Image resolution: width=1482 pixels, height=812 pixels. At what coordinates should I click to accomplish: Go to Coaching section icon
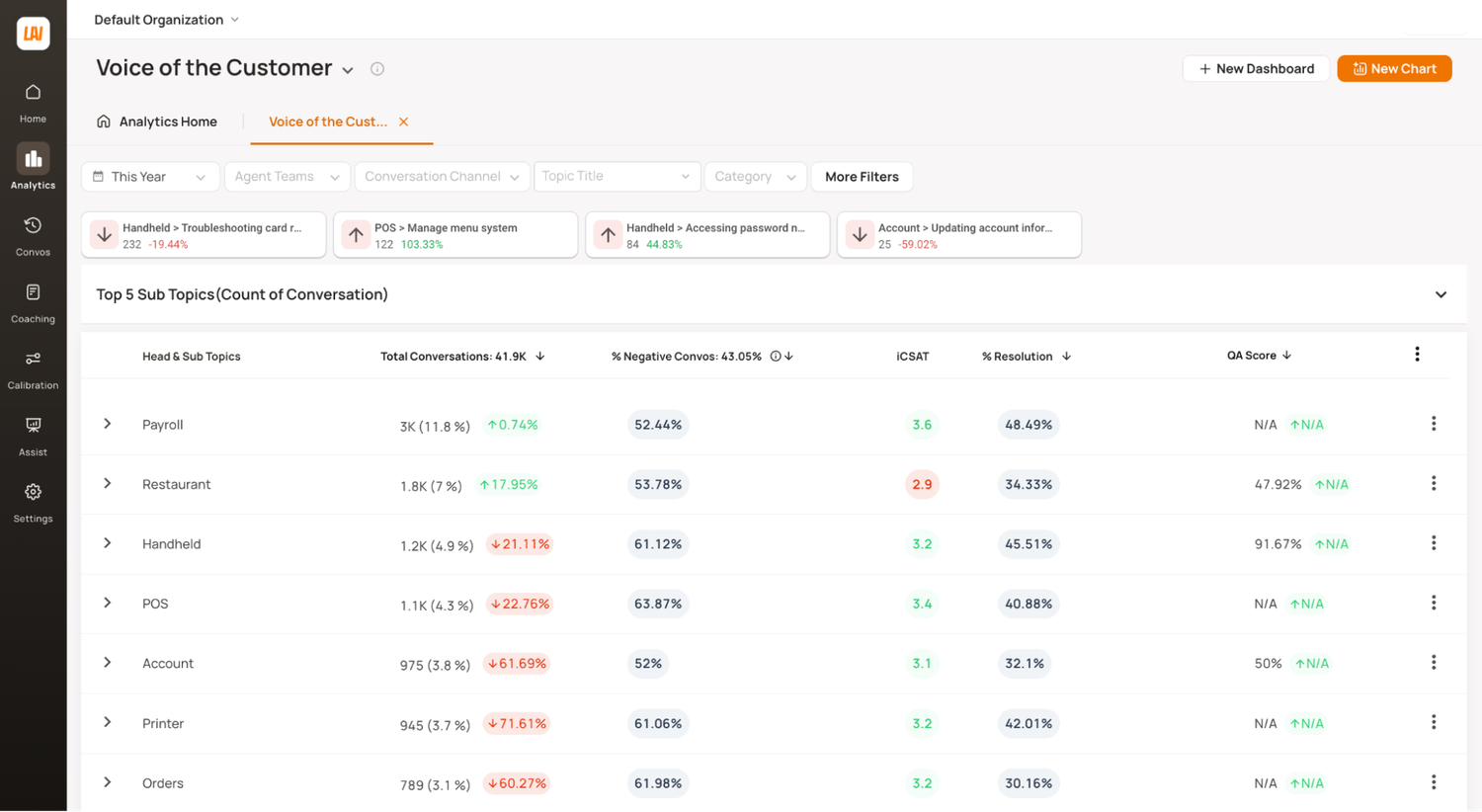pyautogui.click(x=33, y=292)
